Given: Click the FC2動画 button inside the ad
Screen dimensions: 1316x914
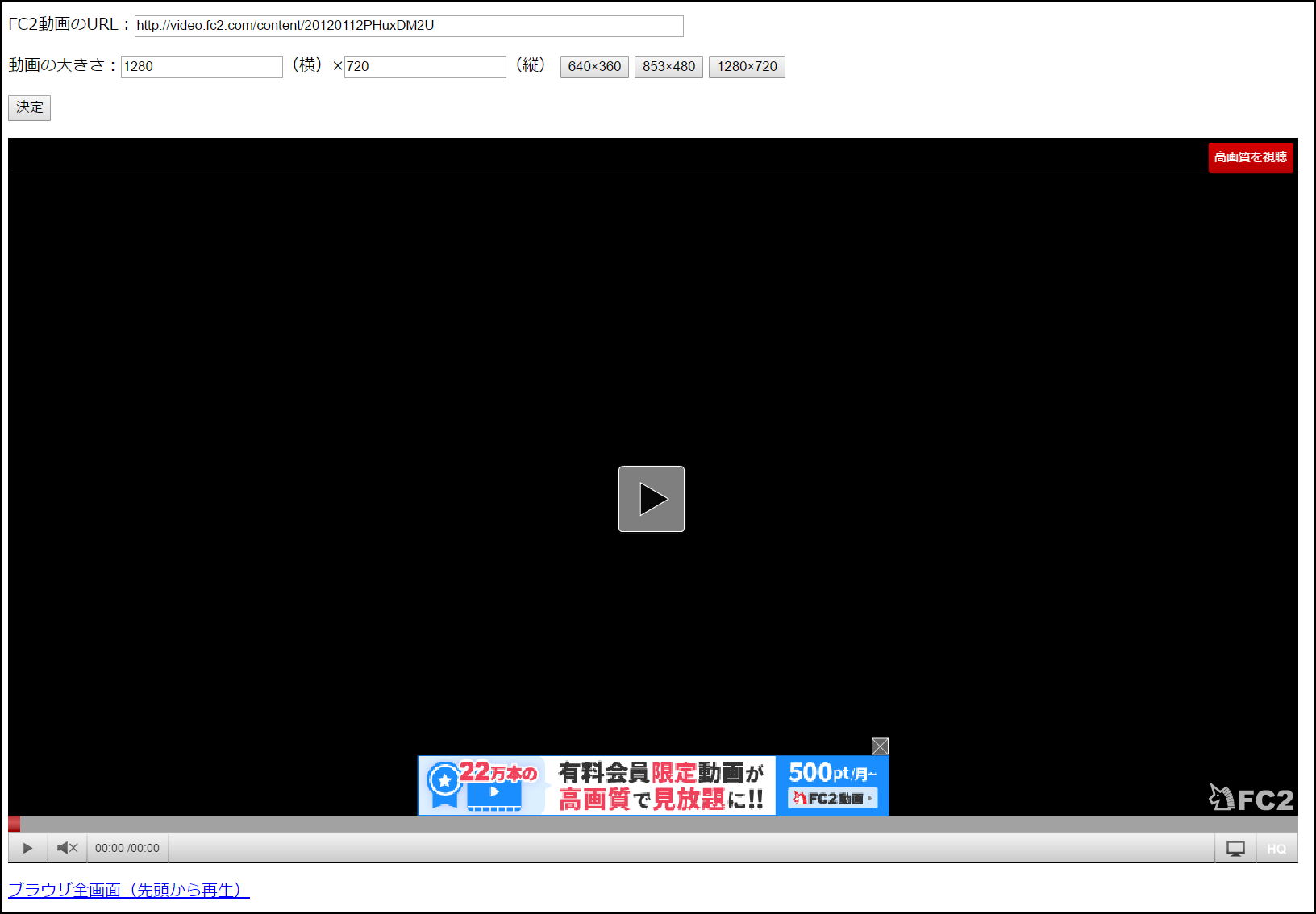Looking at the screenshot, I should [832, 798].
